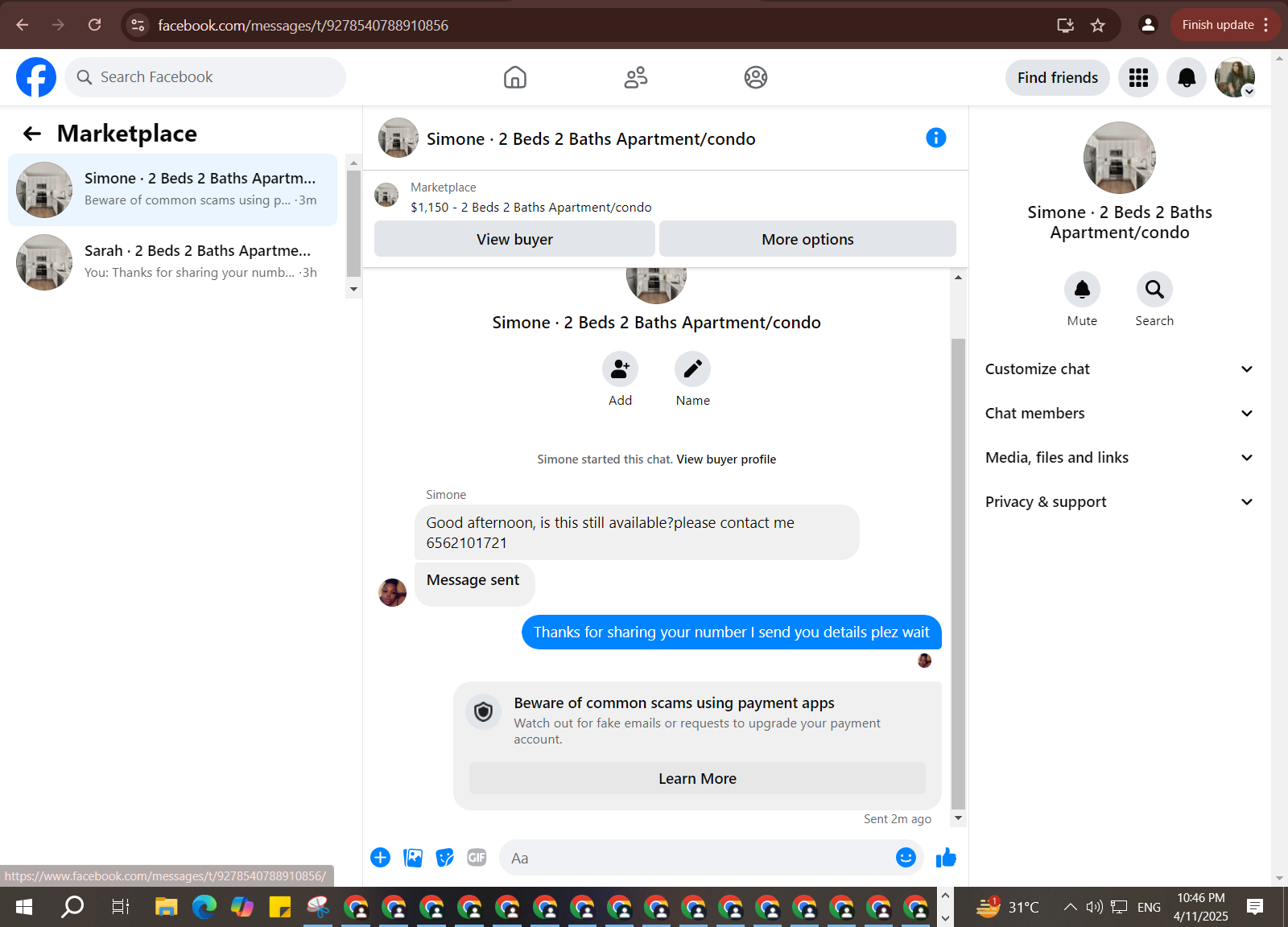Click the listing thumbnail beside the $1,150 price
The width and height of the screenshot is (1288, 927).
[x=386, y=195]
